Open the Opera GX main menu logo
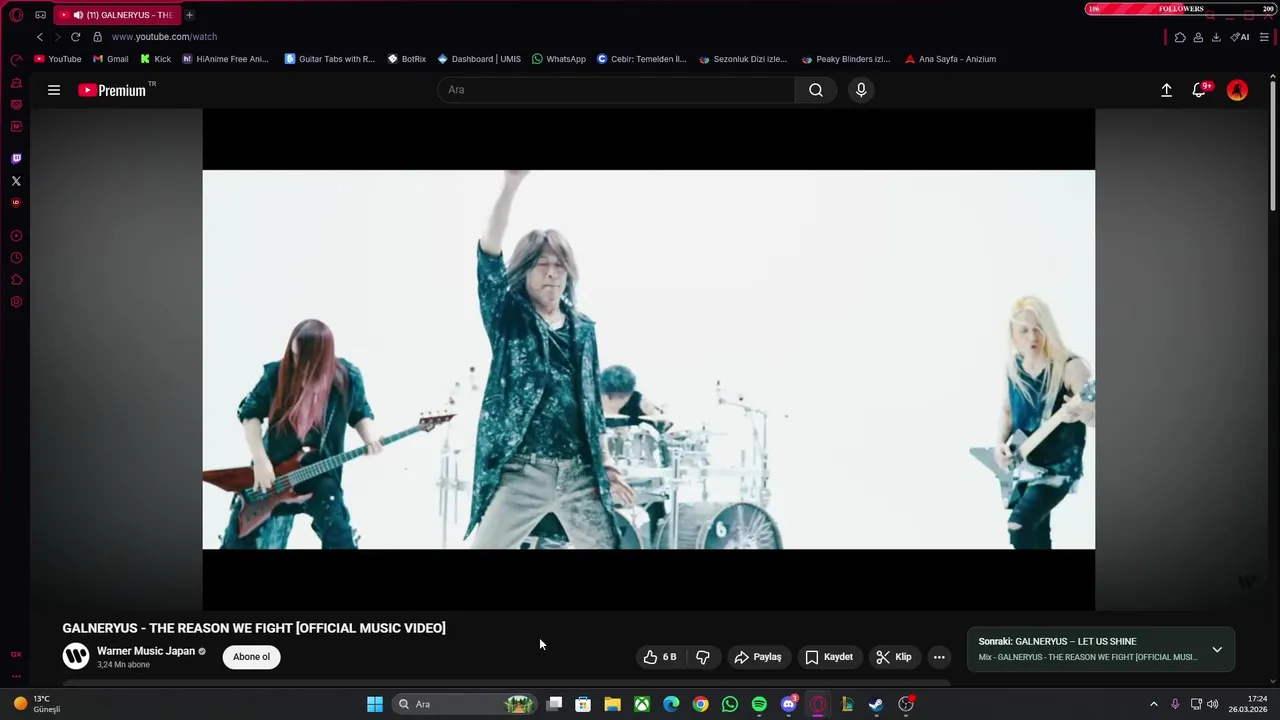Viewport: 1280px width, 720px height. pos(16,15)
